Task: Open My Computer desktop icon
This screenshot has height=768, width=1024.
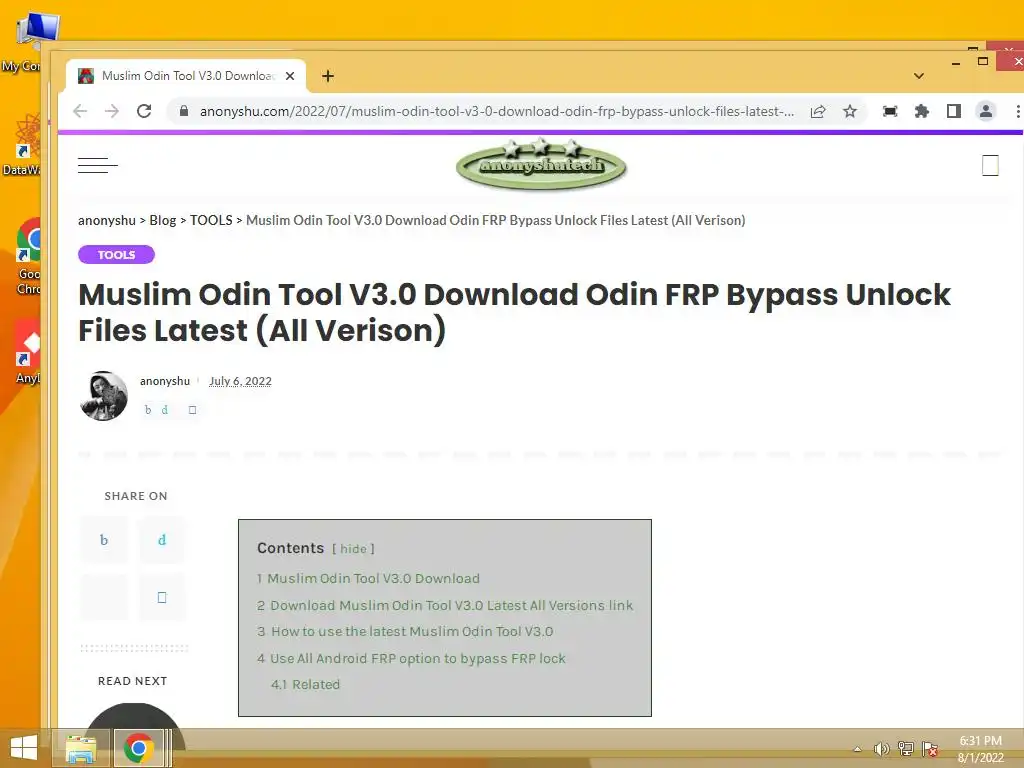Action: tap(29, 42)
